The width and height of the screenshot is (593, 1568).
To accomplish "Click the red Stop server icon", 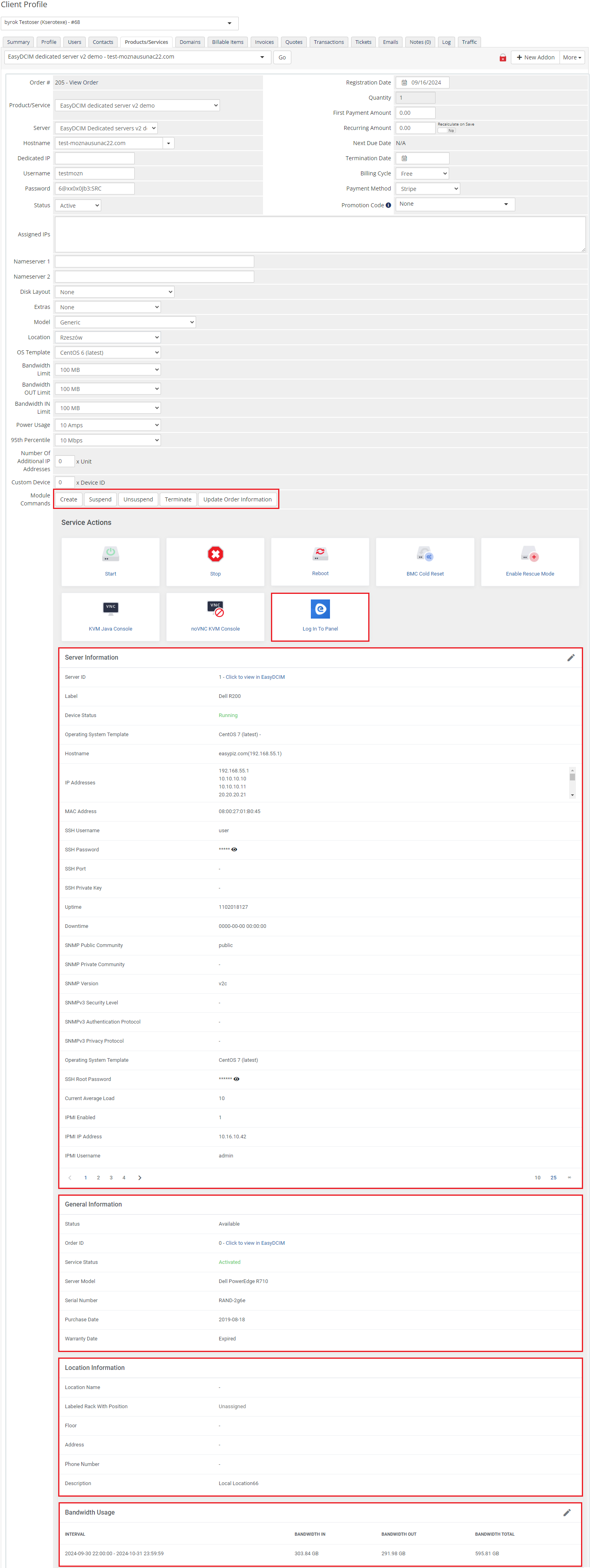I will 215,554.
